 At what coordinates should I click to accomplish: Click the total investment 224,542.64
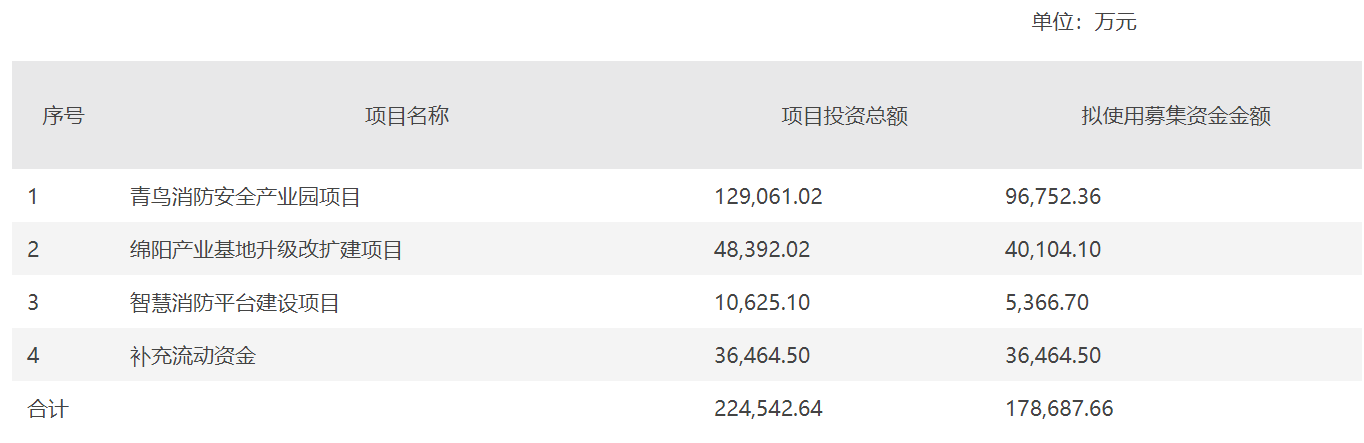click(768, 409)
